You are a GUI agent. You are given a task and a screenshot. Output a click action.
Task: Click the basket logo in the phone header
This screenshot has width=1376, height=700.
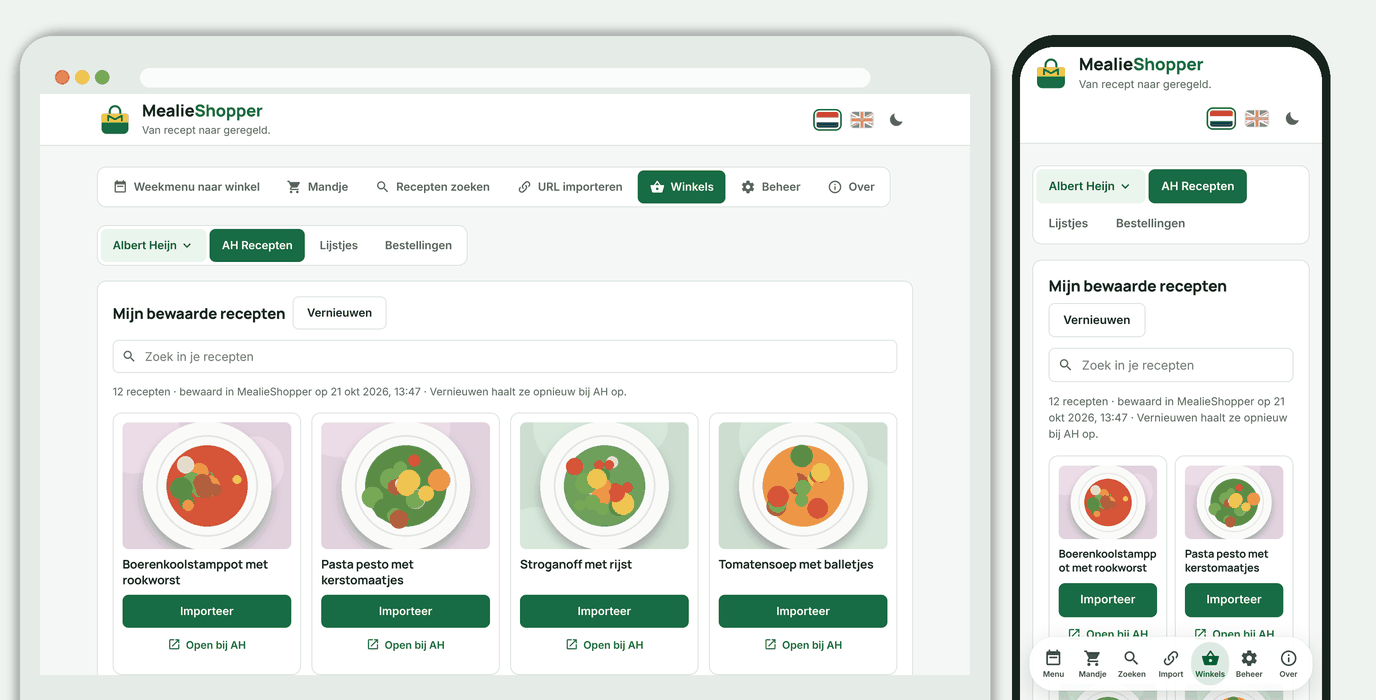(x=1051, y=73)
